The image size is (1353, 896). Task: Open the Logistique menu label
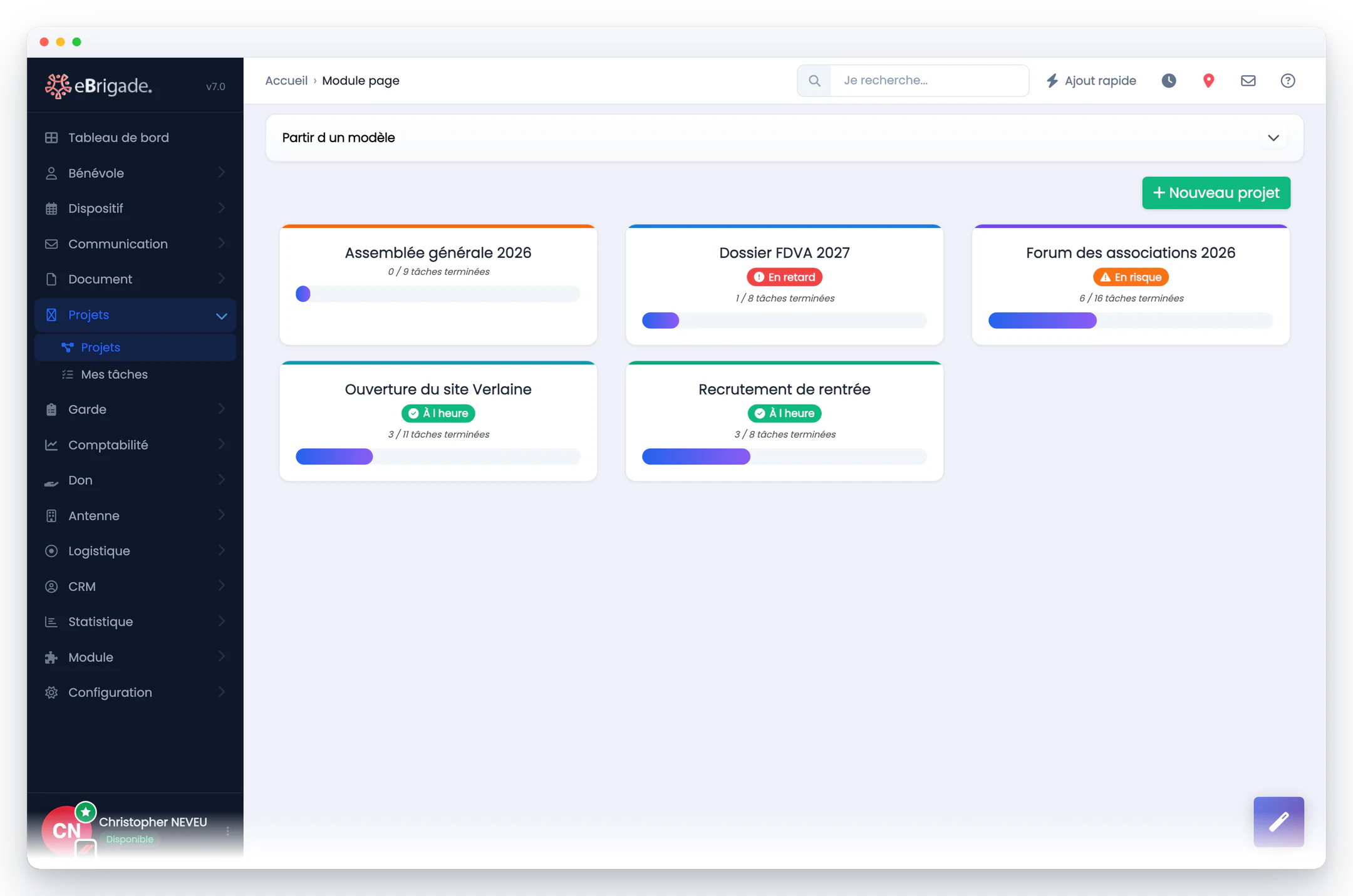(99, 551)
